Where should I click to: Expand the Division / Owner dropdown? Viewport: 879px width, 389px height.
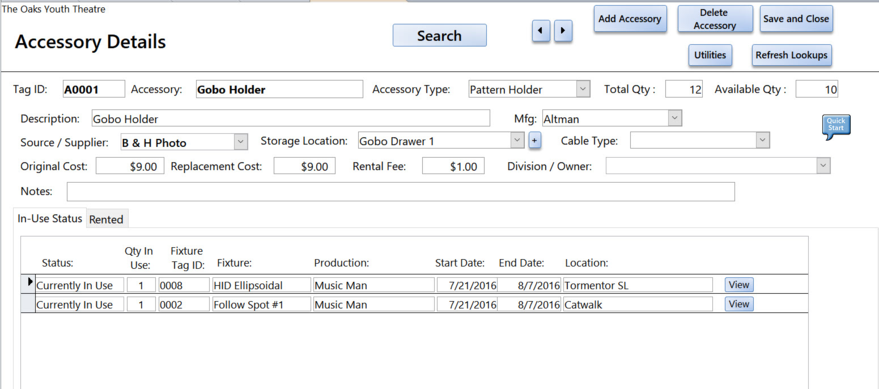pyautogui.click(x=823, y=166)
